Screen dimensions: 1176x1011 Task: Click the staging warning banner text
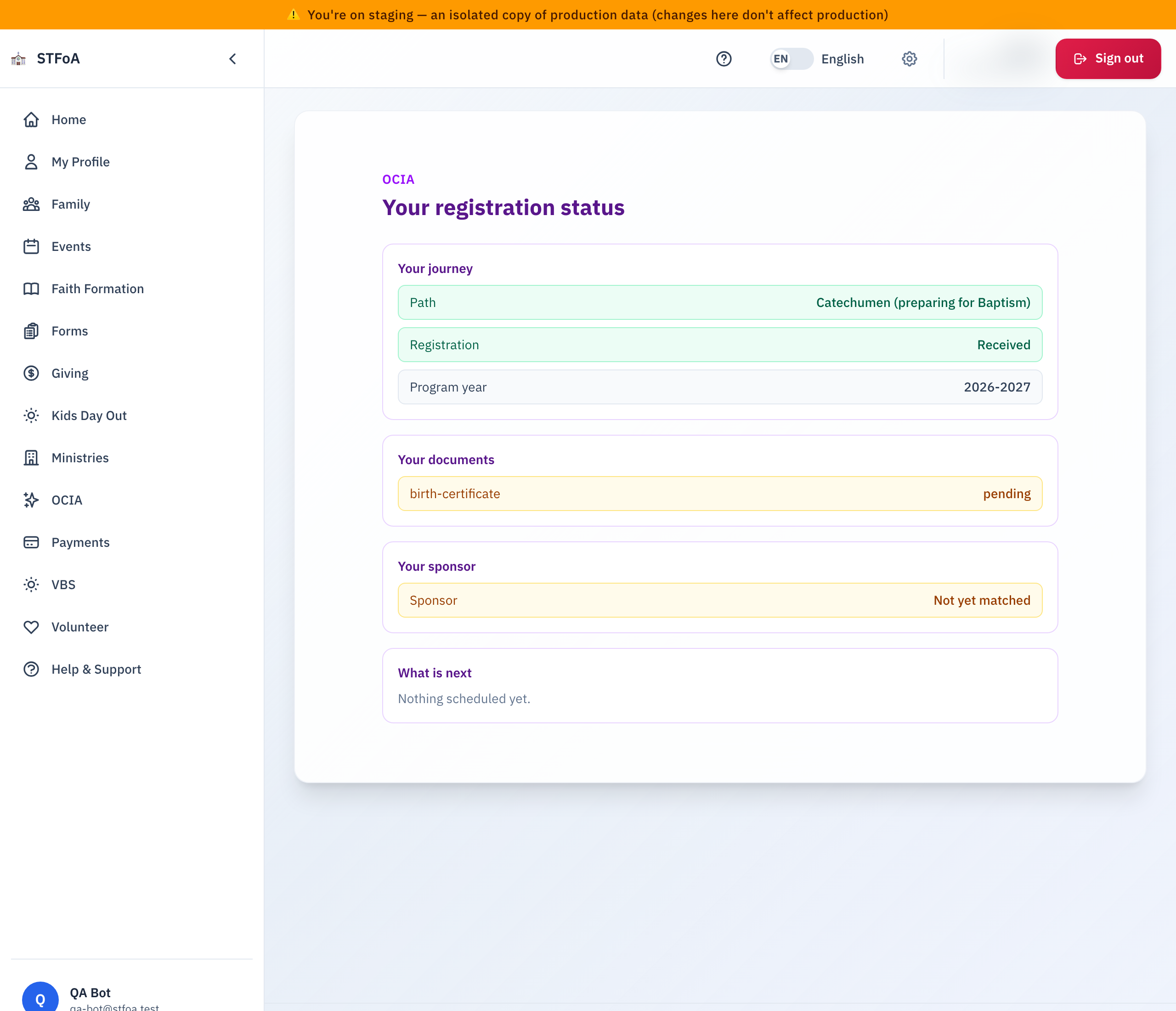pyautogui.click(x=597, y=15)
